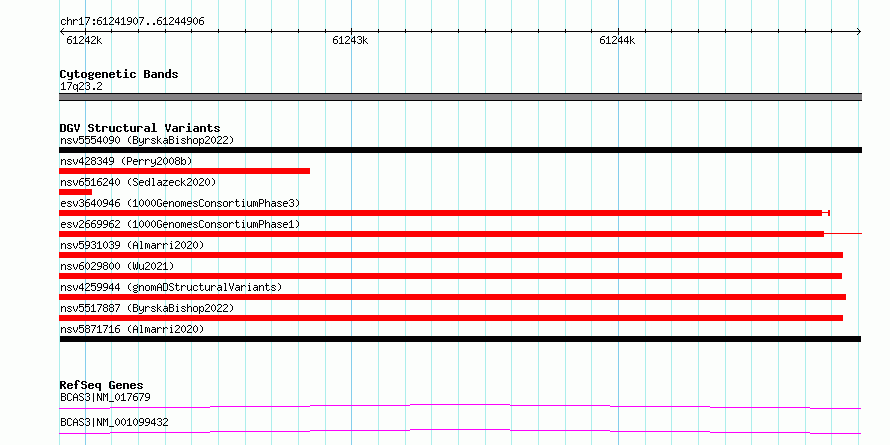Screen dimensions: 890x445
Task: Open BCAS3|NM_001099432 transcript label
Action: click(x=114, y=422)
